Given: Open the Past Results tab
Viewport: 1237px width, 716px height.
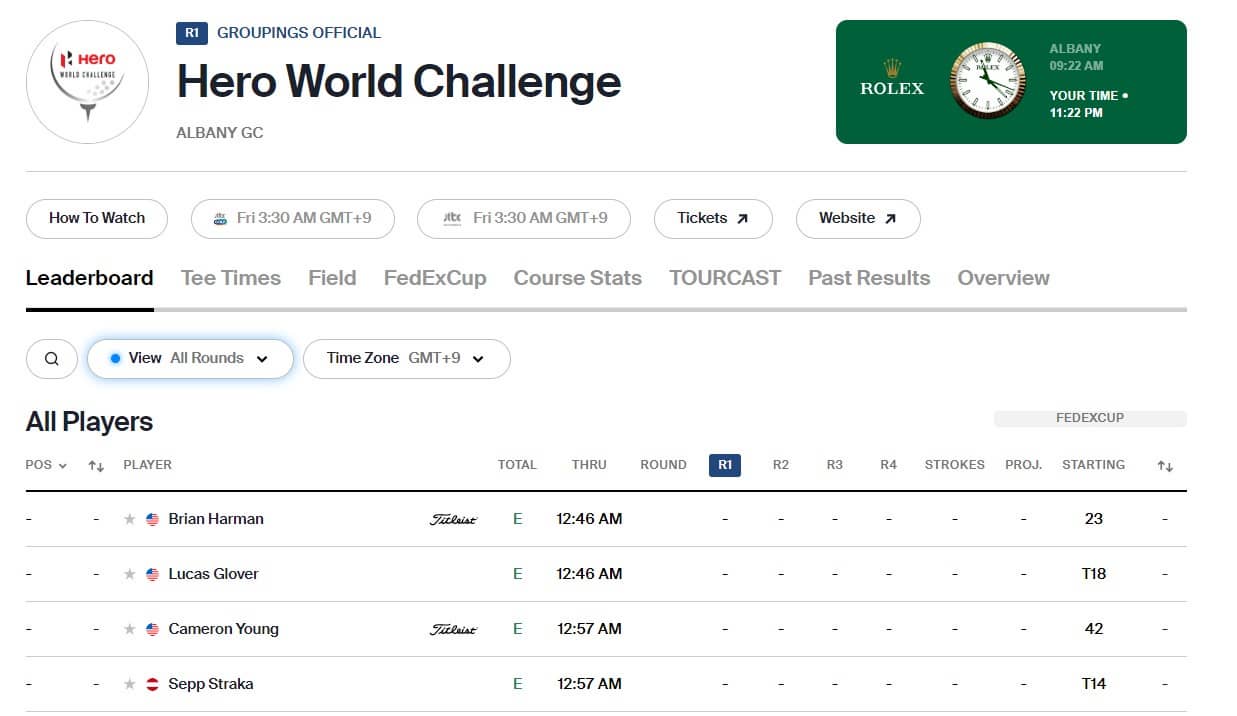Looking at the screenshot, I should [x=869, y=278].
